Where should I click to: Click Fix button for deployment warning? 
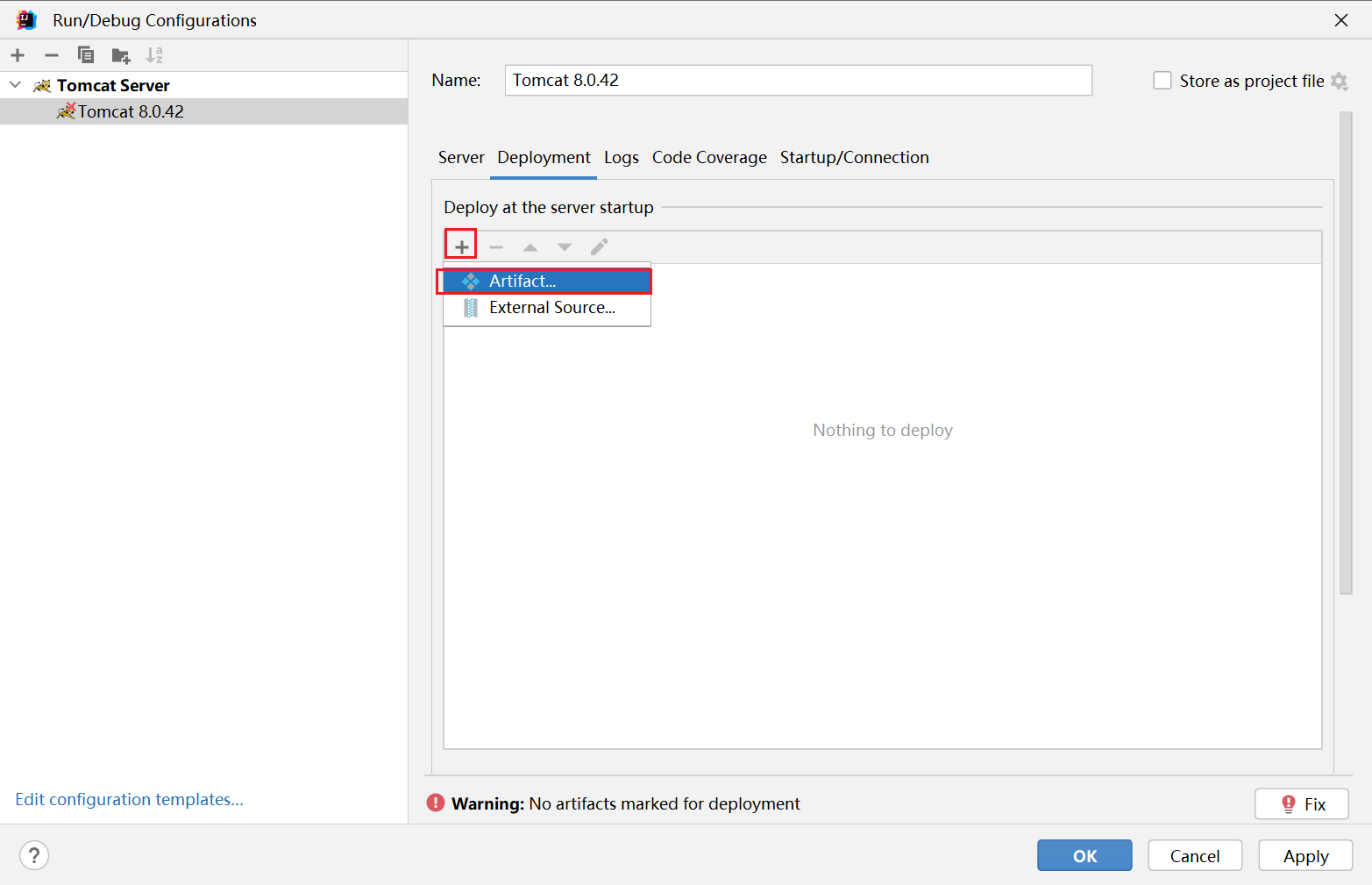[x=1301, y=803]
